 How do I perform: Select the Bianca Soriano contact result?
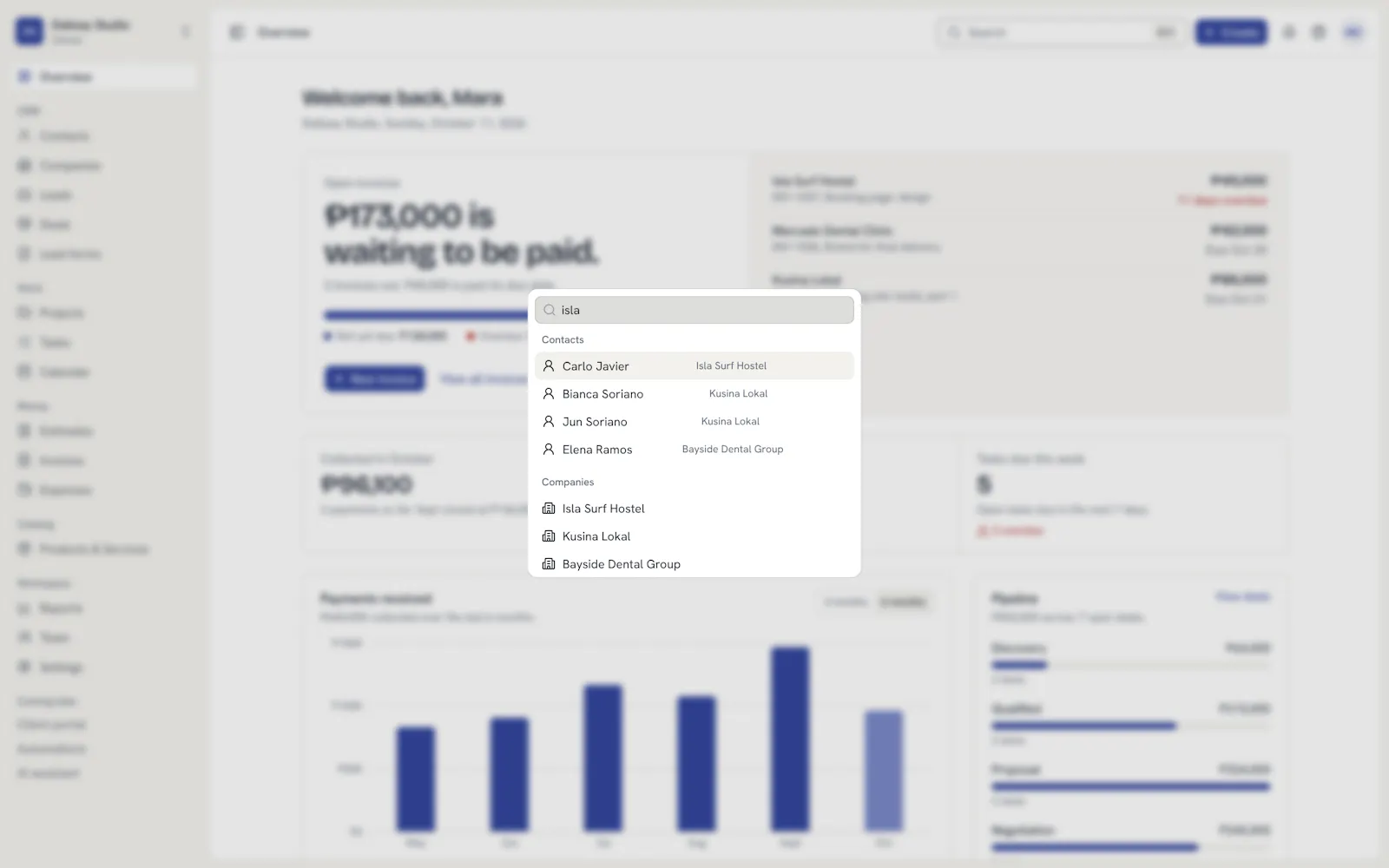tap(694, 394)
